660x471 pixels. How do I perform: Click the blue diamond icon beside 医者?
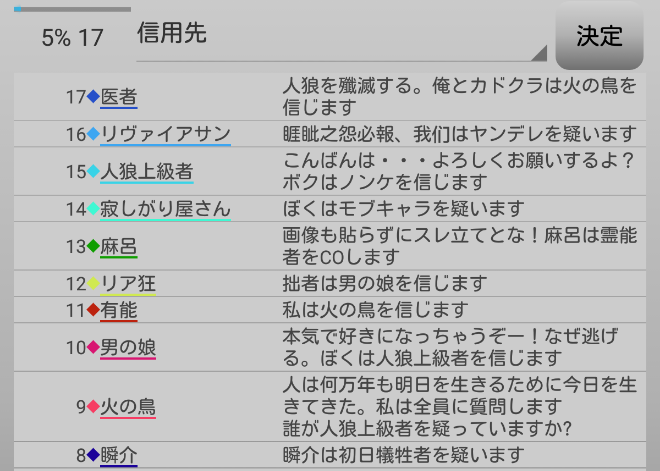94,97
